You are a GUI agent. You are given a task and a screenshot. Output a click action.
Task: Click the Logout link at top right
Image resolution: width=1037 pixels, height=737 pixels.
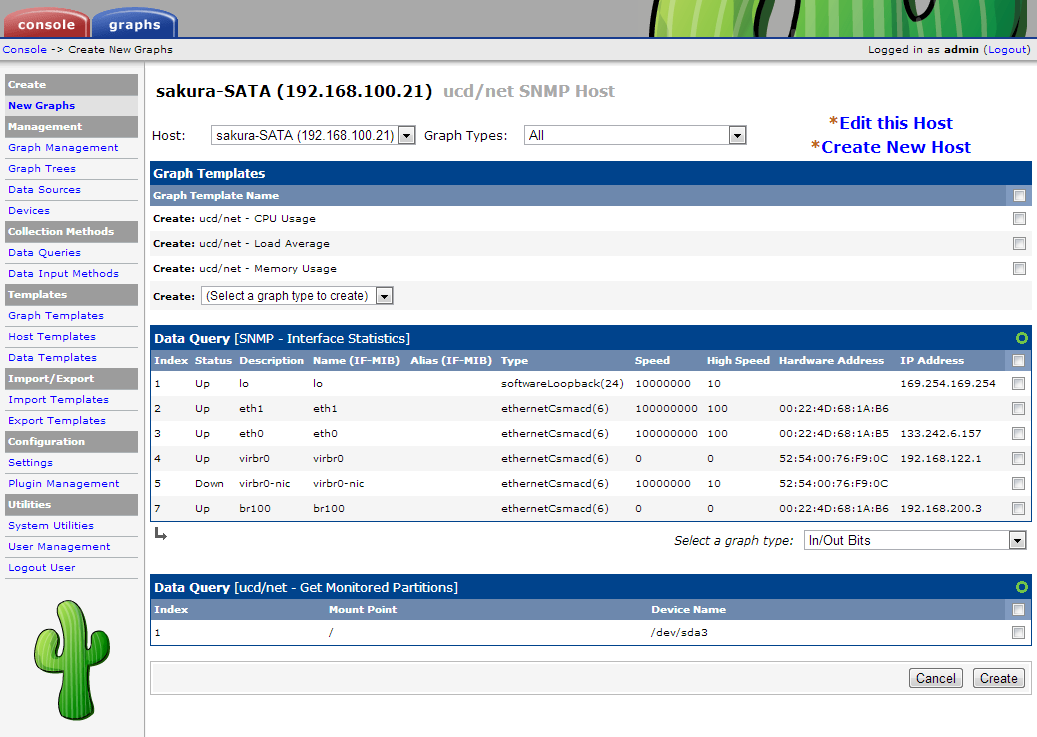click(x=1006, y=49)
